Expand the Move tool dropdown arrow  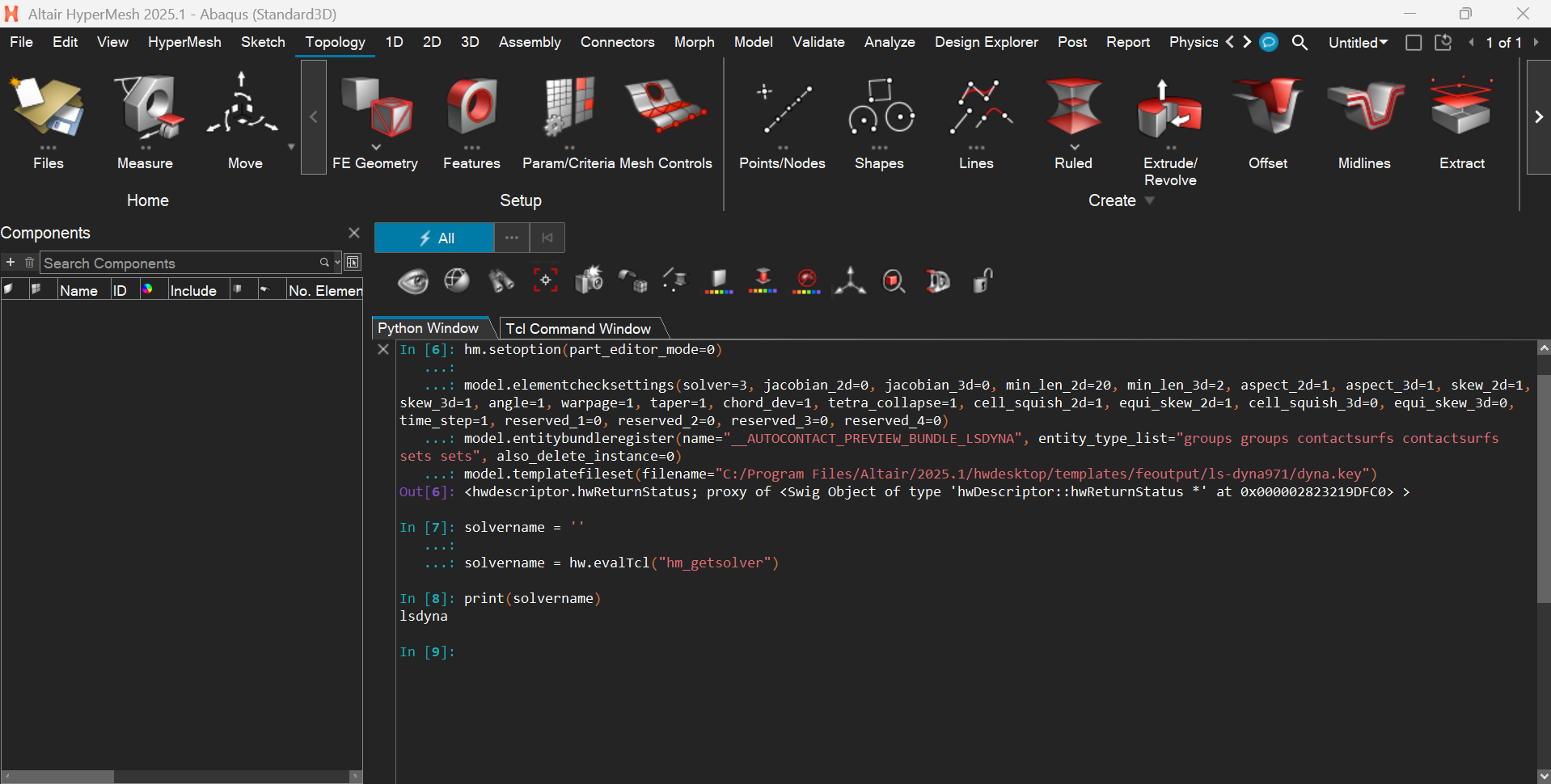pos(291,147)
